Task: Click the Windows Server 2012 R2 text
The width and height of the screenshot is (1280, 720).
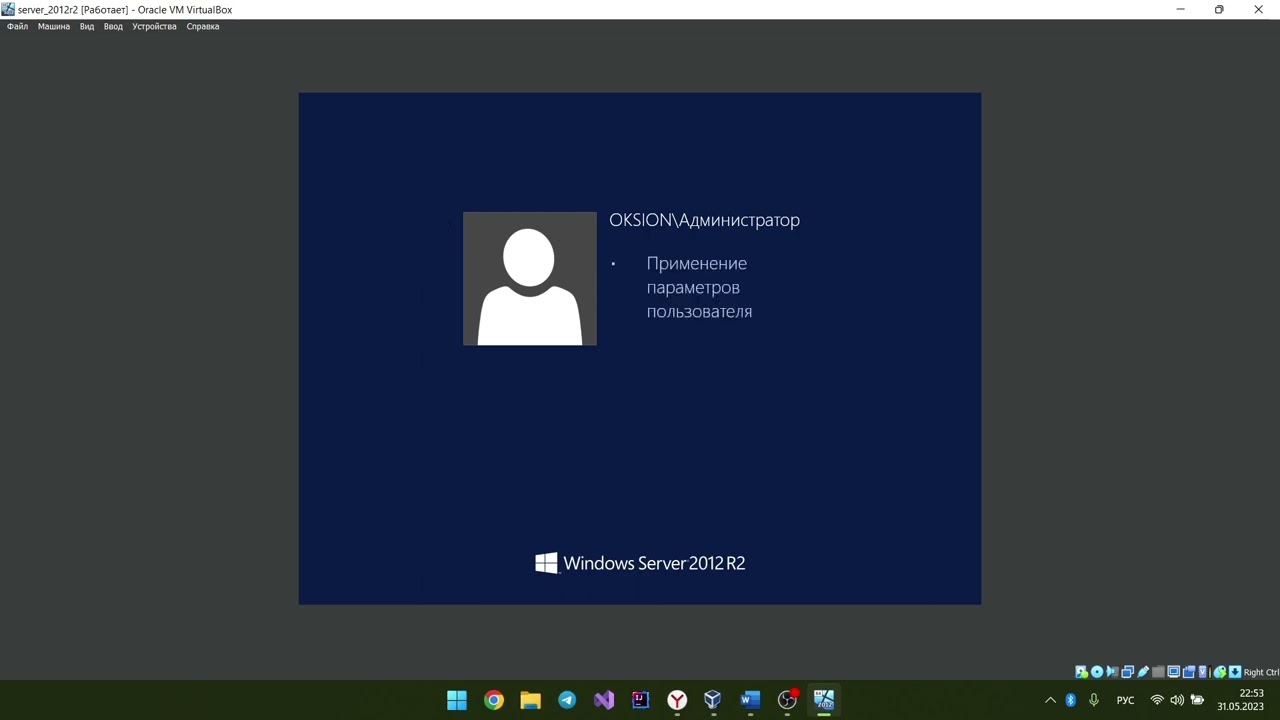Action: tap(654, 563)
